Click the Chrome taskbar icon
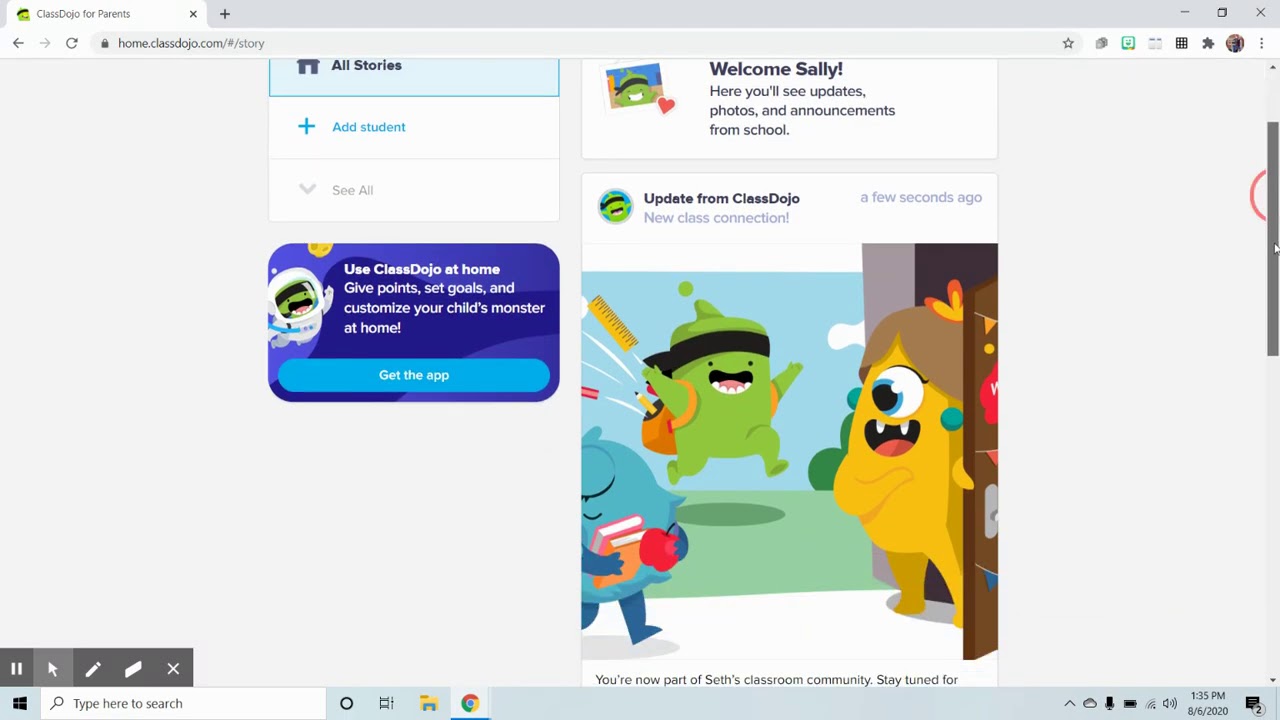Screen dimensions: 1280x720 pyautogui.click(x=469, y=703)
